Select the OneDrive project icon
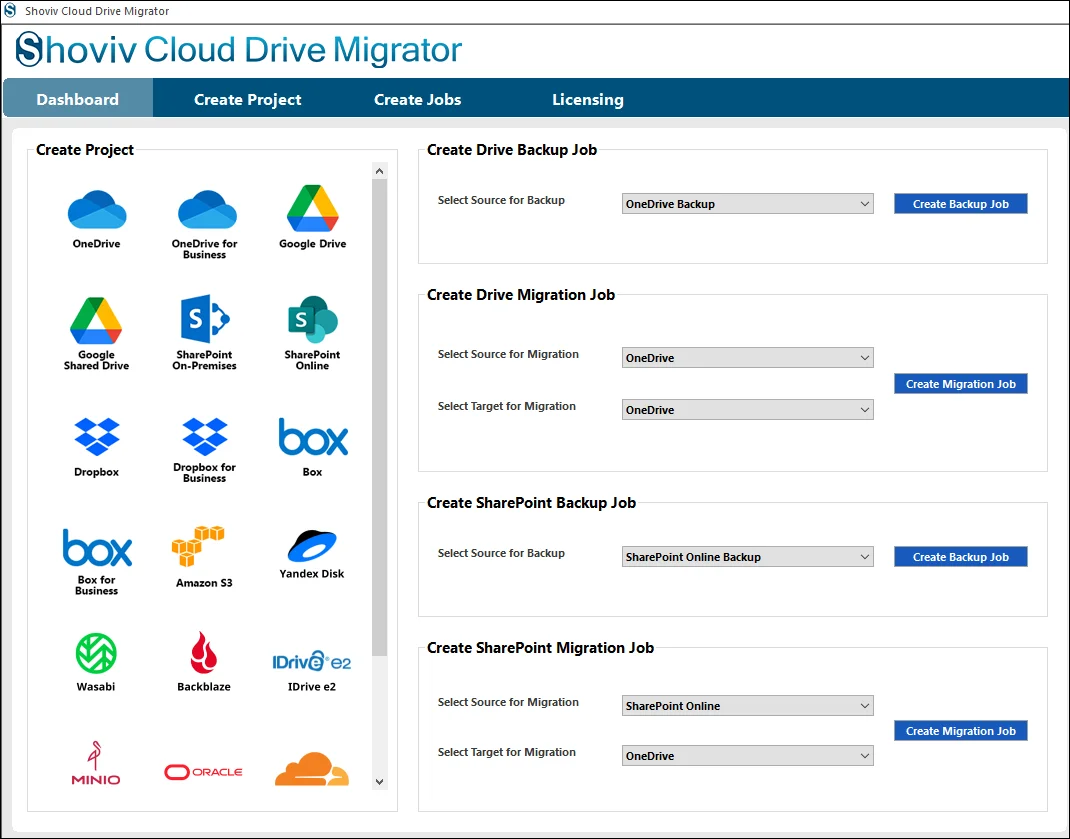This screenshot has height=839, width=1070. (96, 210)
